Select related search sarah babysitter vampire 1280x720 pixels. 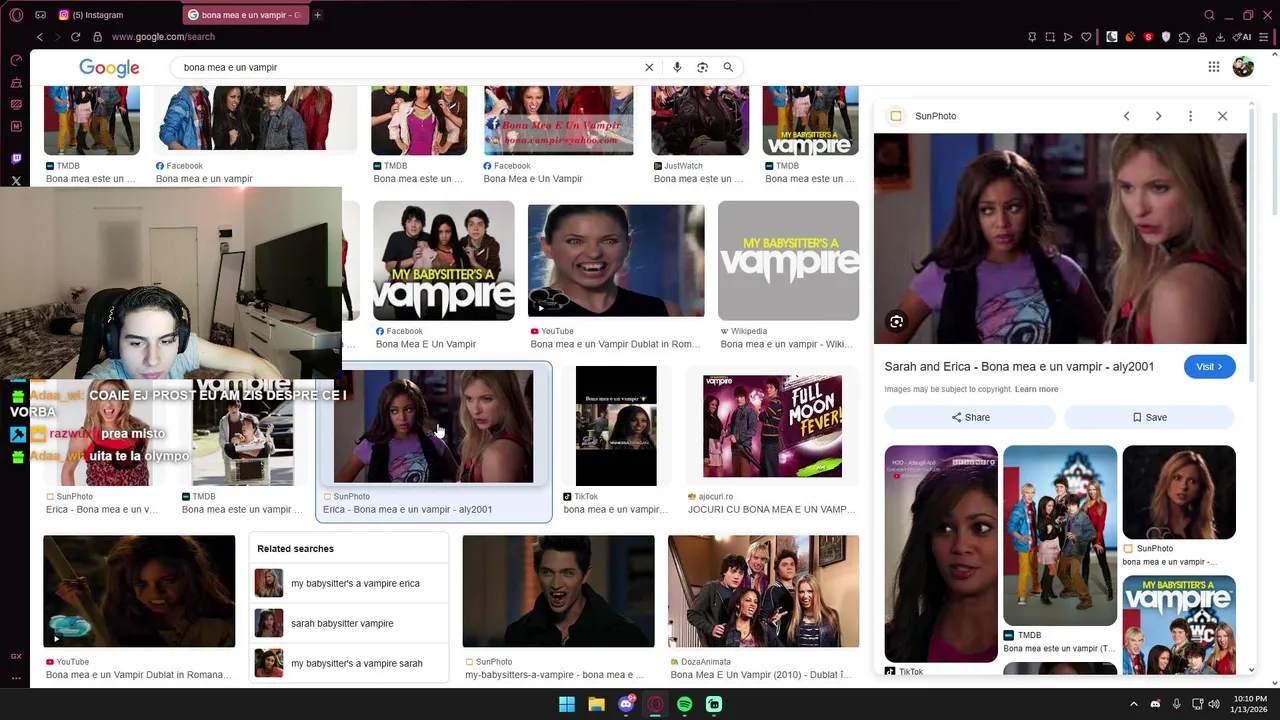(349, 623)
